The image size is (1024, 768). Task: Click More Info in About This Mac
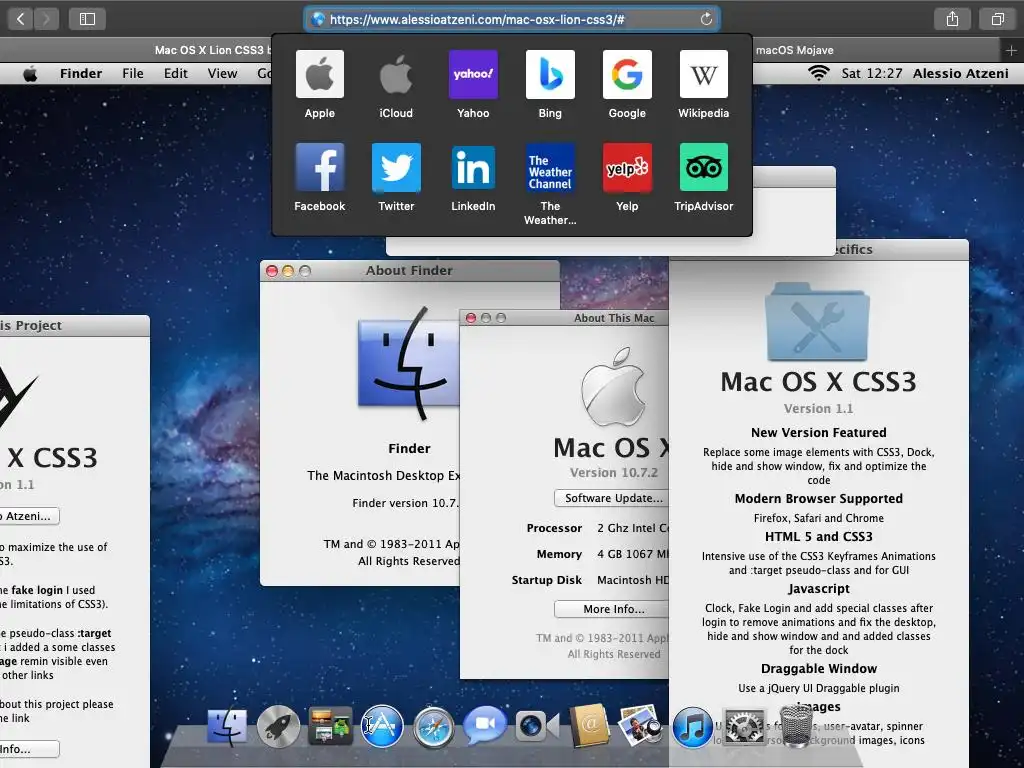point(611,609)
